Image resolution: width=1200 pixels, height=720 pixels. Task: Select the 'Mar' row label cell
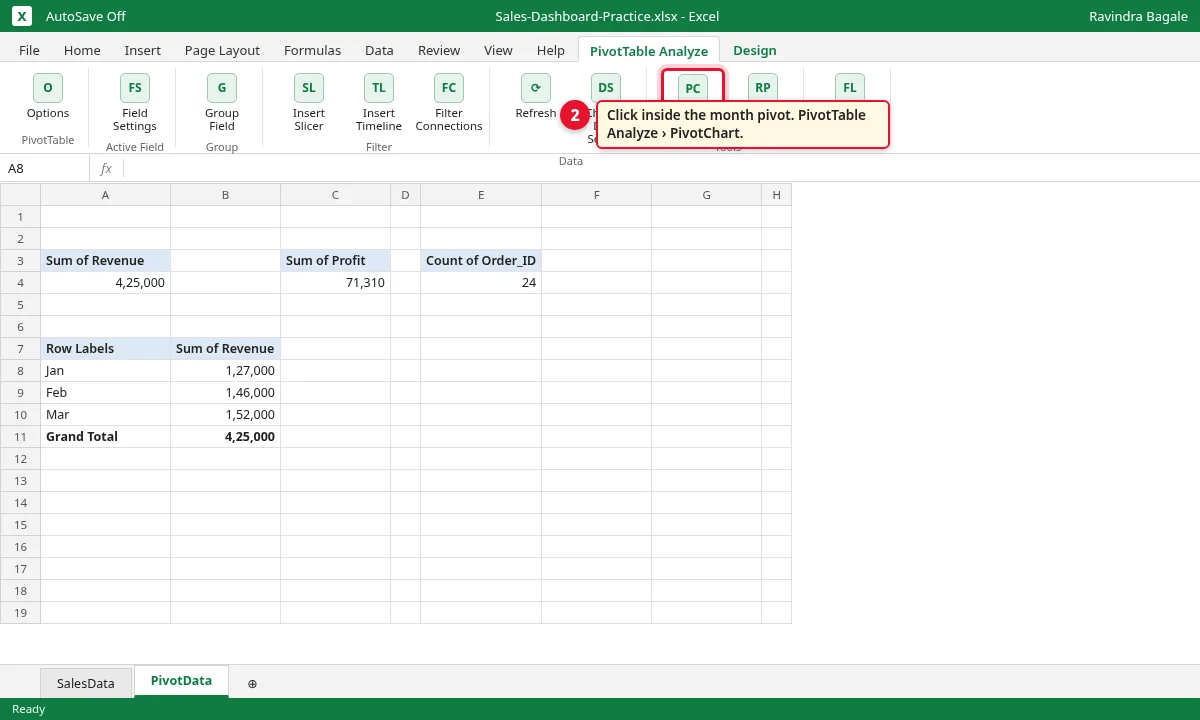click(x=106, y=415)
